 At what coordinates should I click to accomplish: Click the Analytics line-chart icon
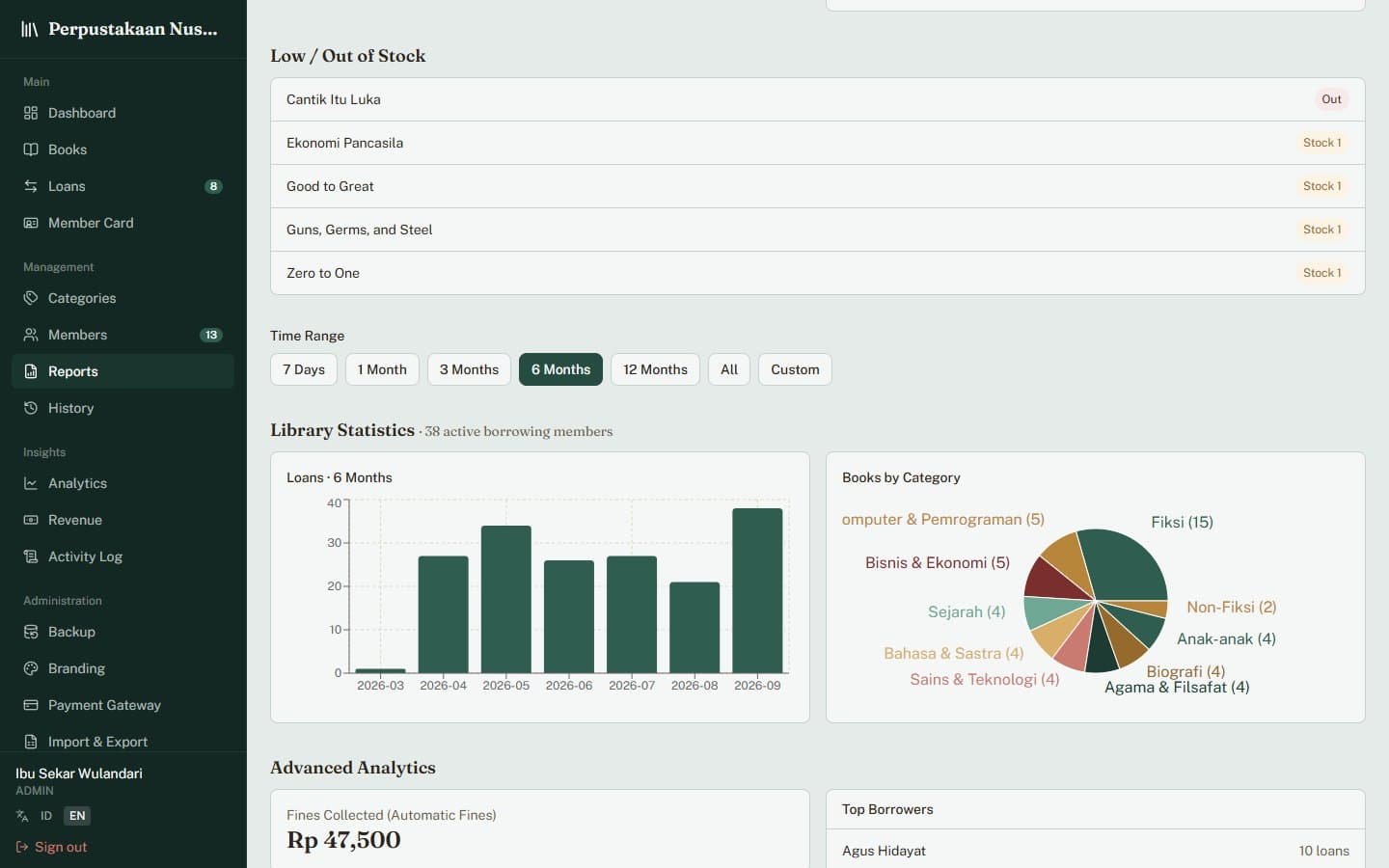click(x=31, y=483)
